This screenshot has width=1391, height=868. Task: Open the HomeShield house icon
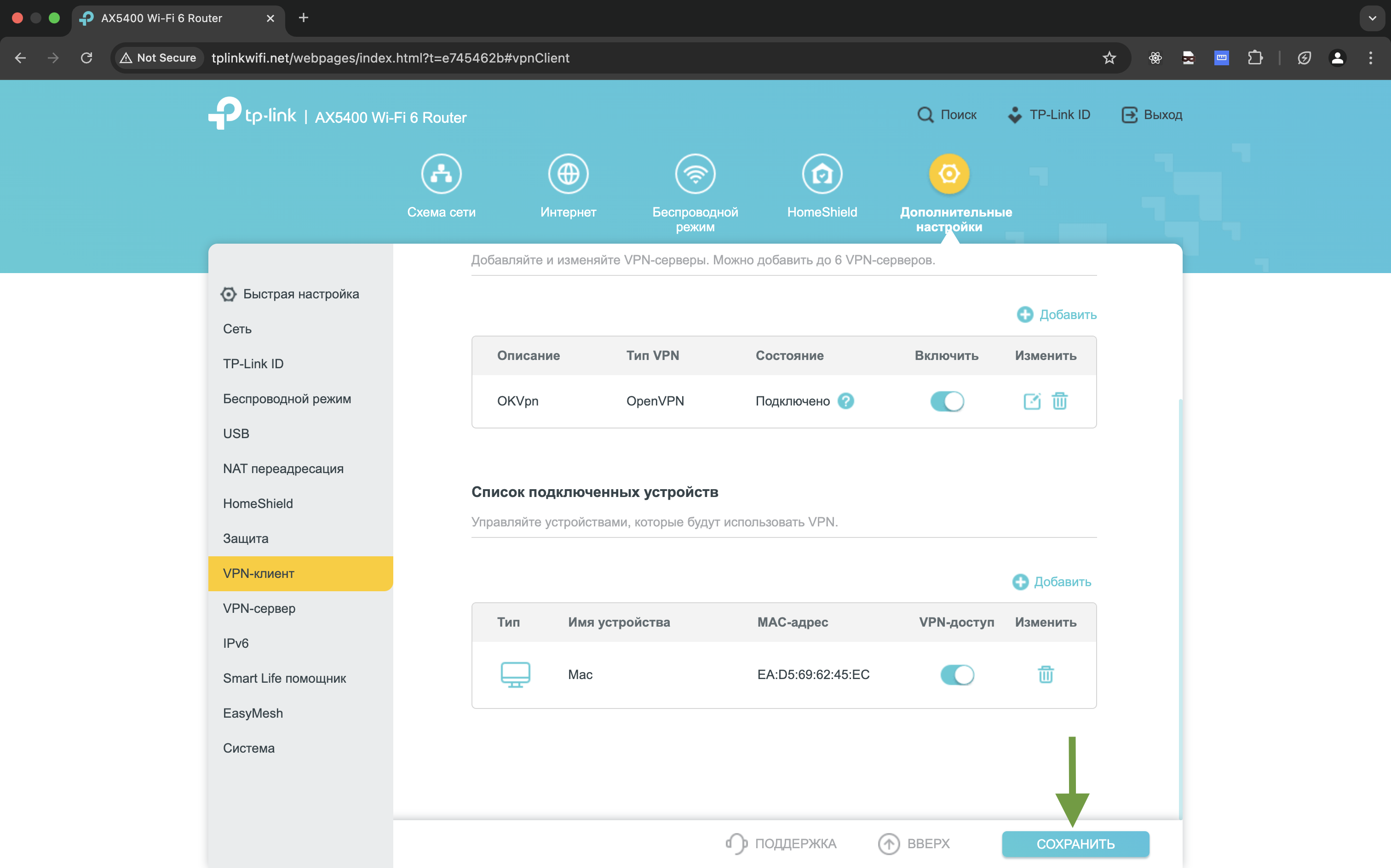click(x=822, y=173)
